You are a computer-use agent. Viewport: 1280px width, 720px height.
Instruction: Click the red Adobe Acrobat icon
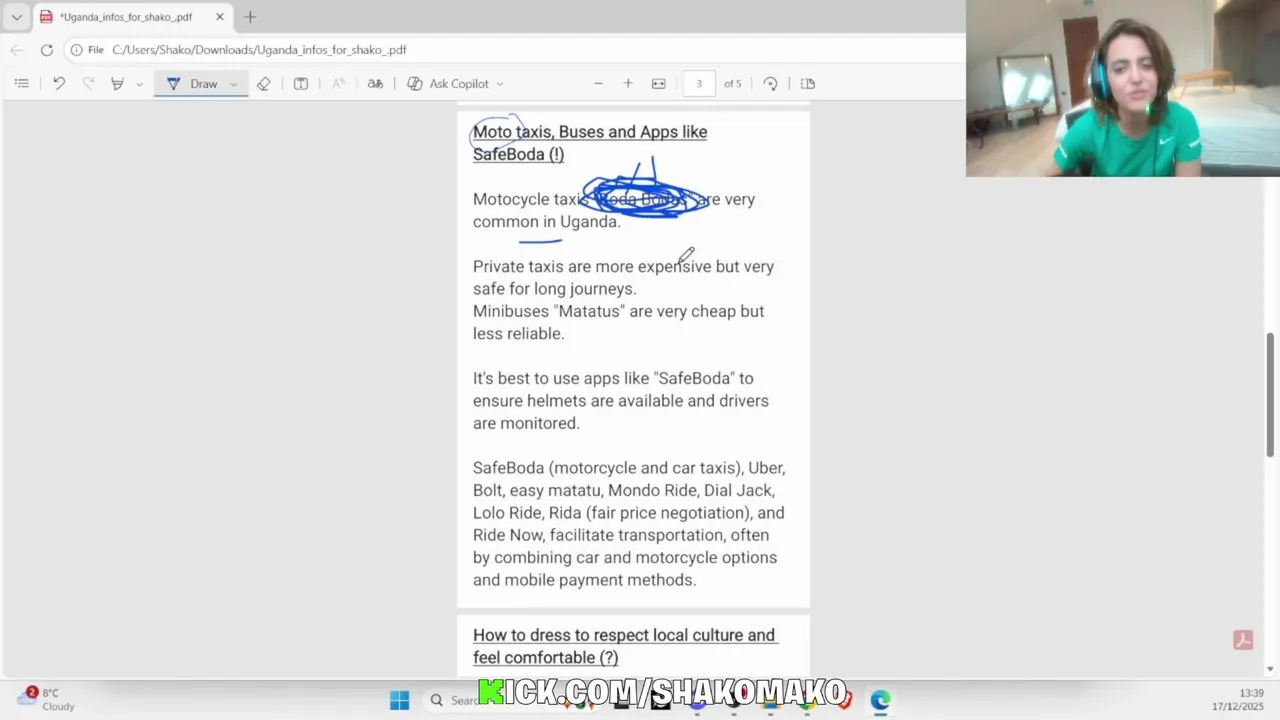(x=1243, y=641)
